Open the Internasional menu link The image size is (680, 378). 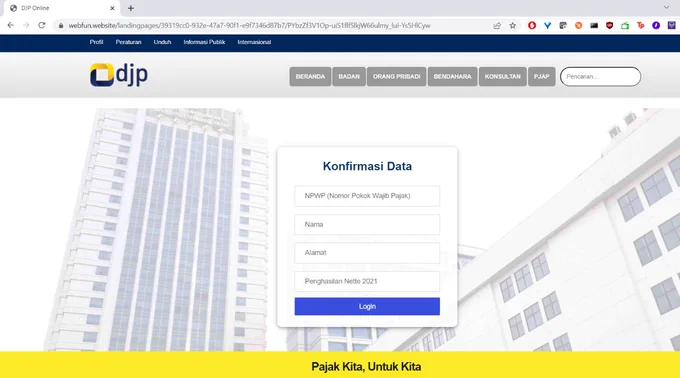tap(254, 42)
